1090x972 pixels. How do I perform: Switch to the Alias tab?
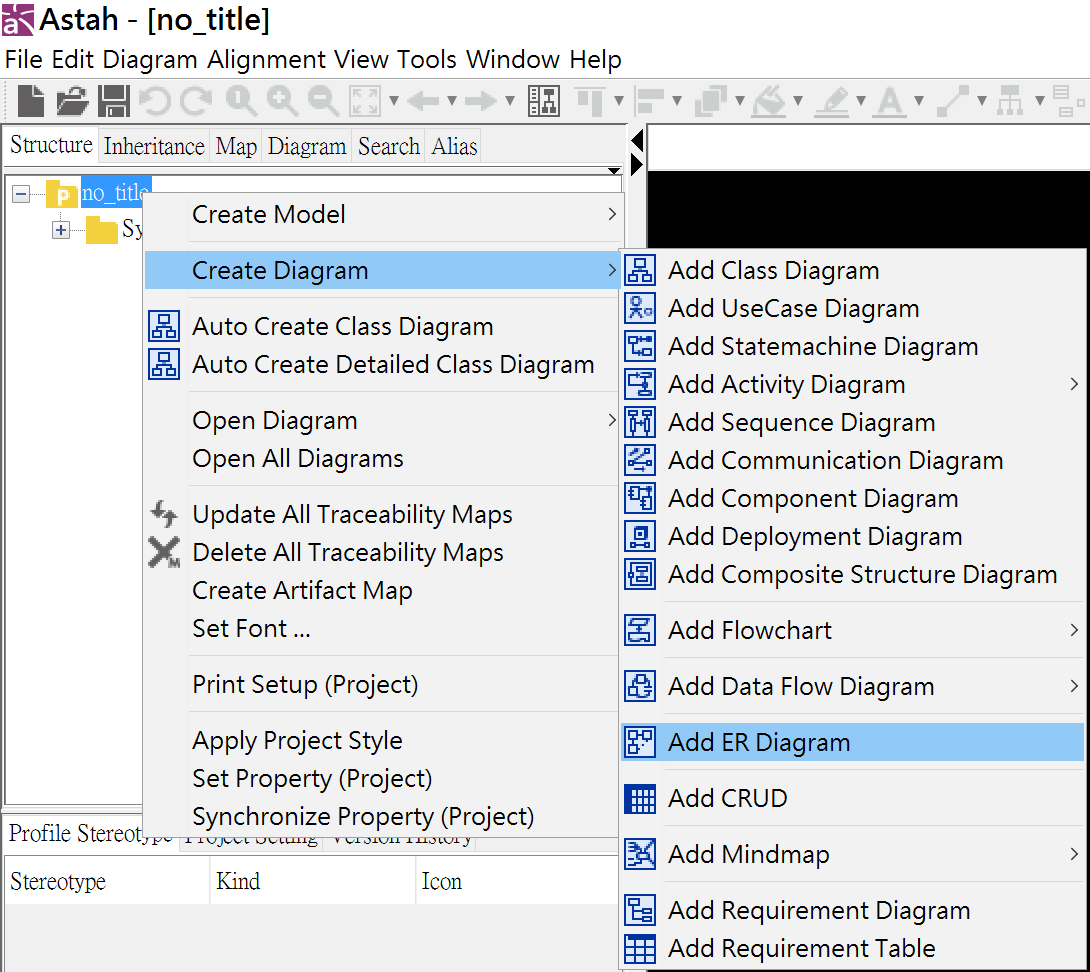(454, 146)
